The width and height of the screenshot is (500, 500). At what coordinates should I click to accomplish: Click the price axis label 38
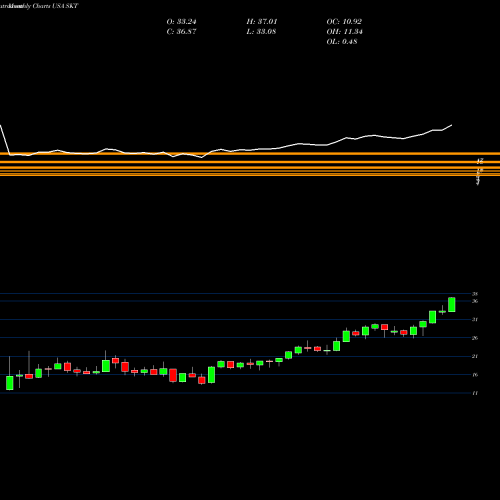coord(475,294)
